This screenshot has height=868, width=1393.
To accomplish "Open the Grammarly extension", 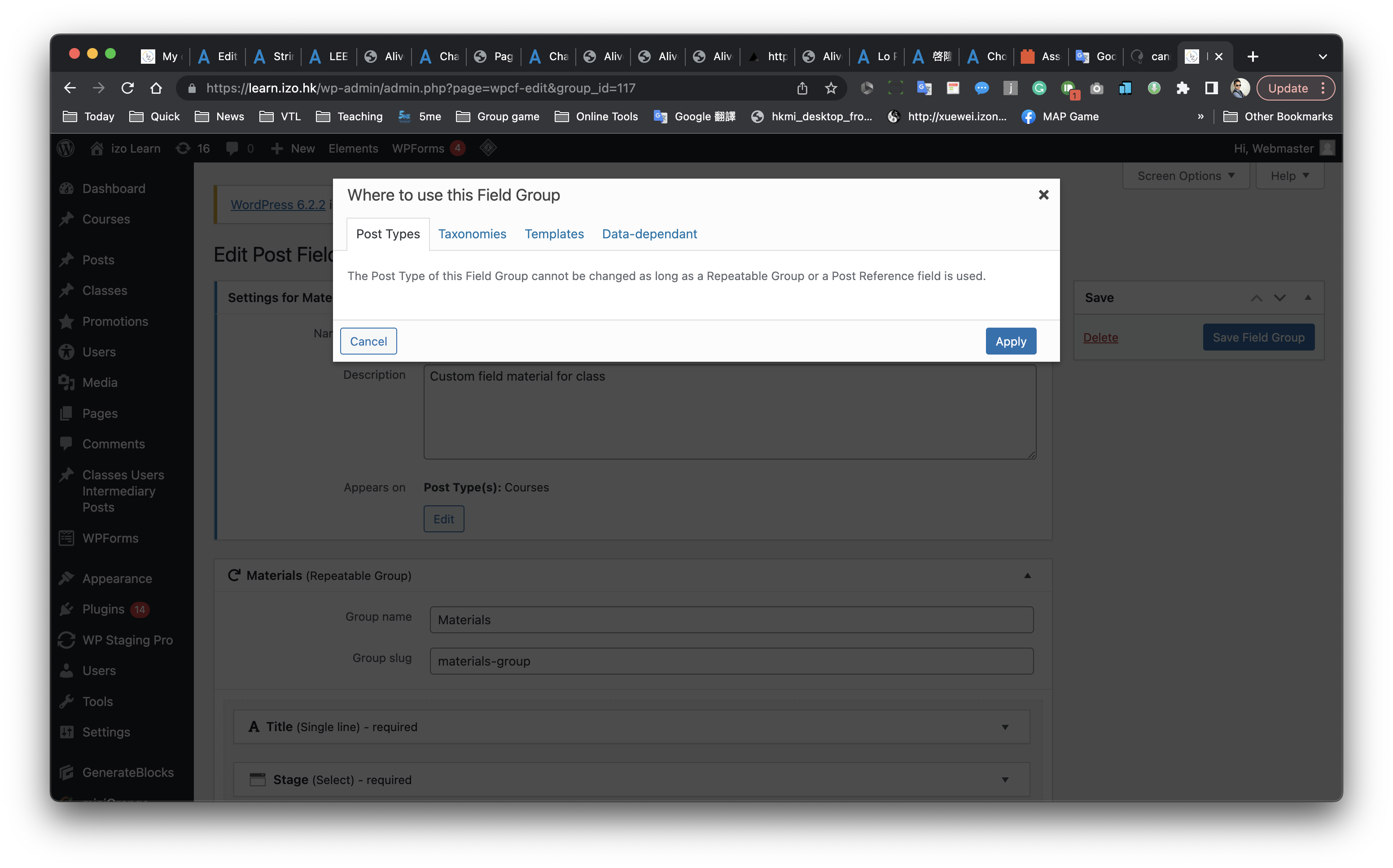I will [x=1039, y=88].
